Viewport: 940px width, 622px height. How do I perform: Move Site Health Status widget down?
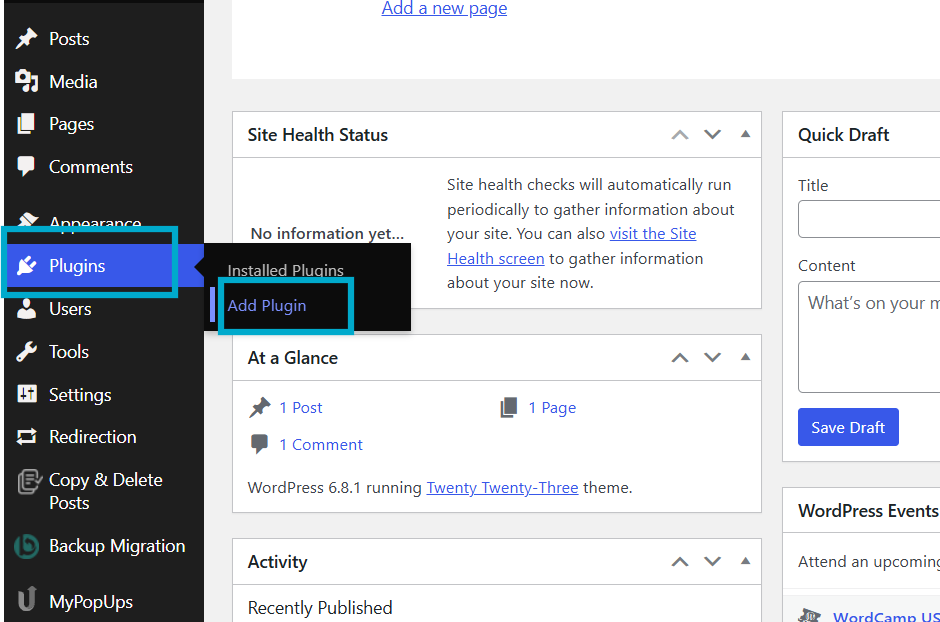pos(712,134)
